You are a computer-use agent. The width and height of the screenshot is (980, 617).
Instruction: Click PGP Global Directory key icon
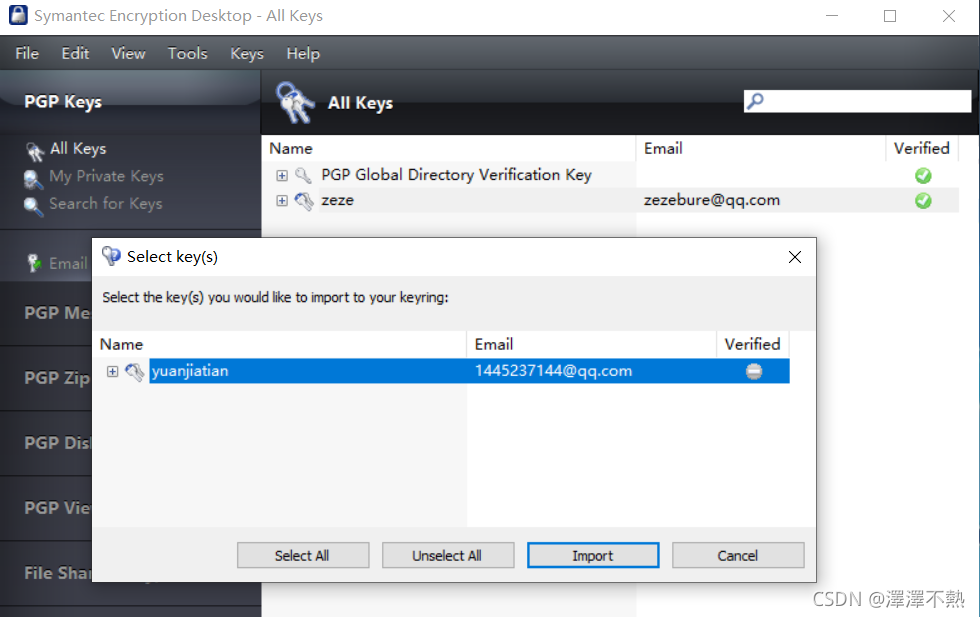303,175
